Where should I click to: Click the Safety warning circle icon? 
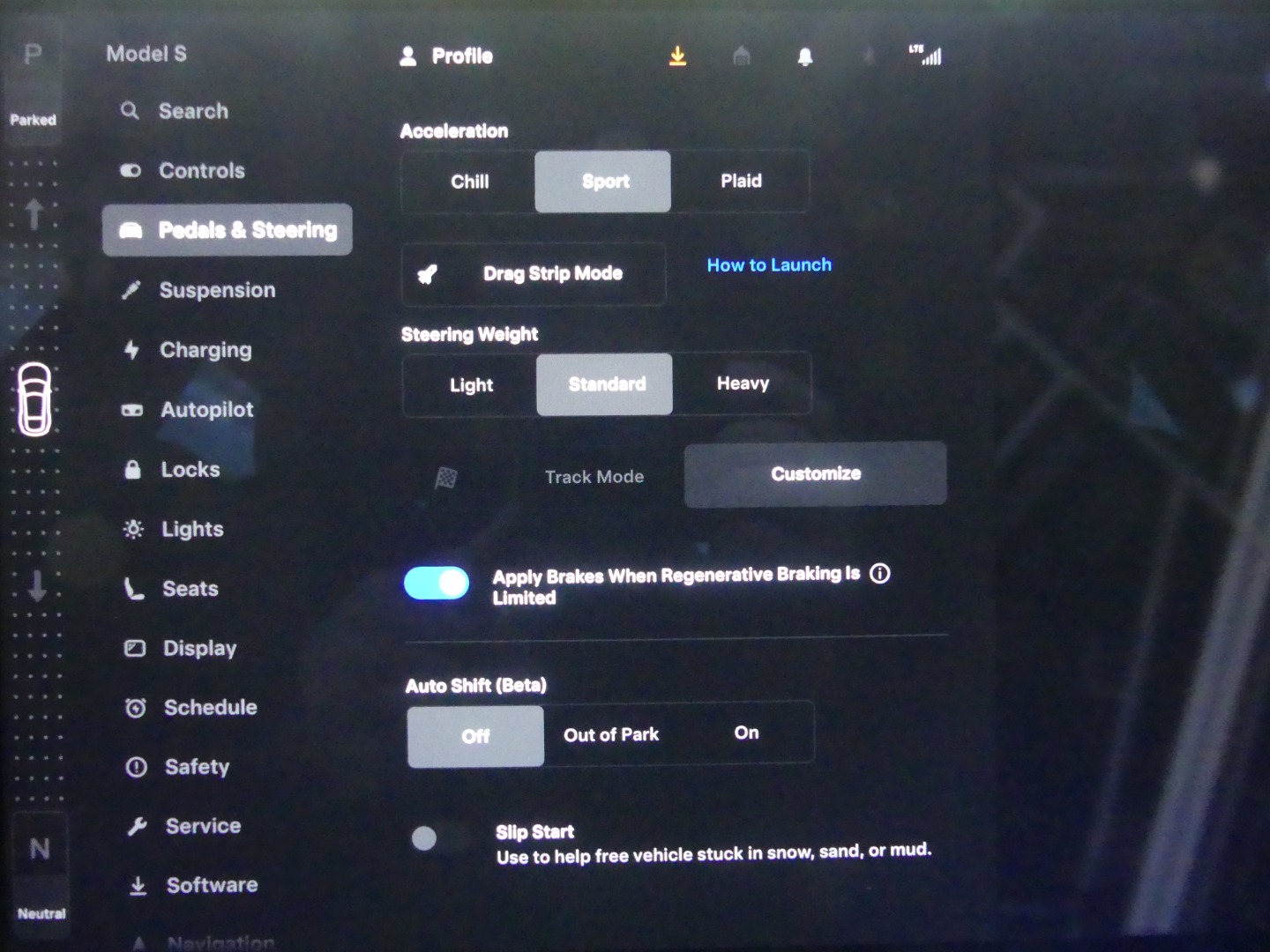pos(137,767)
